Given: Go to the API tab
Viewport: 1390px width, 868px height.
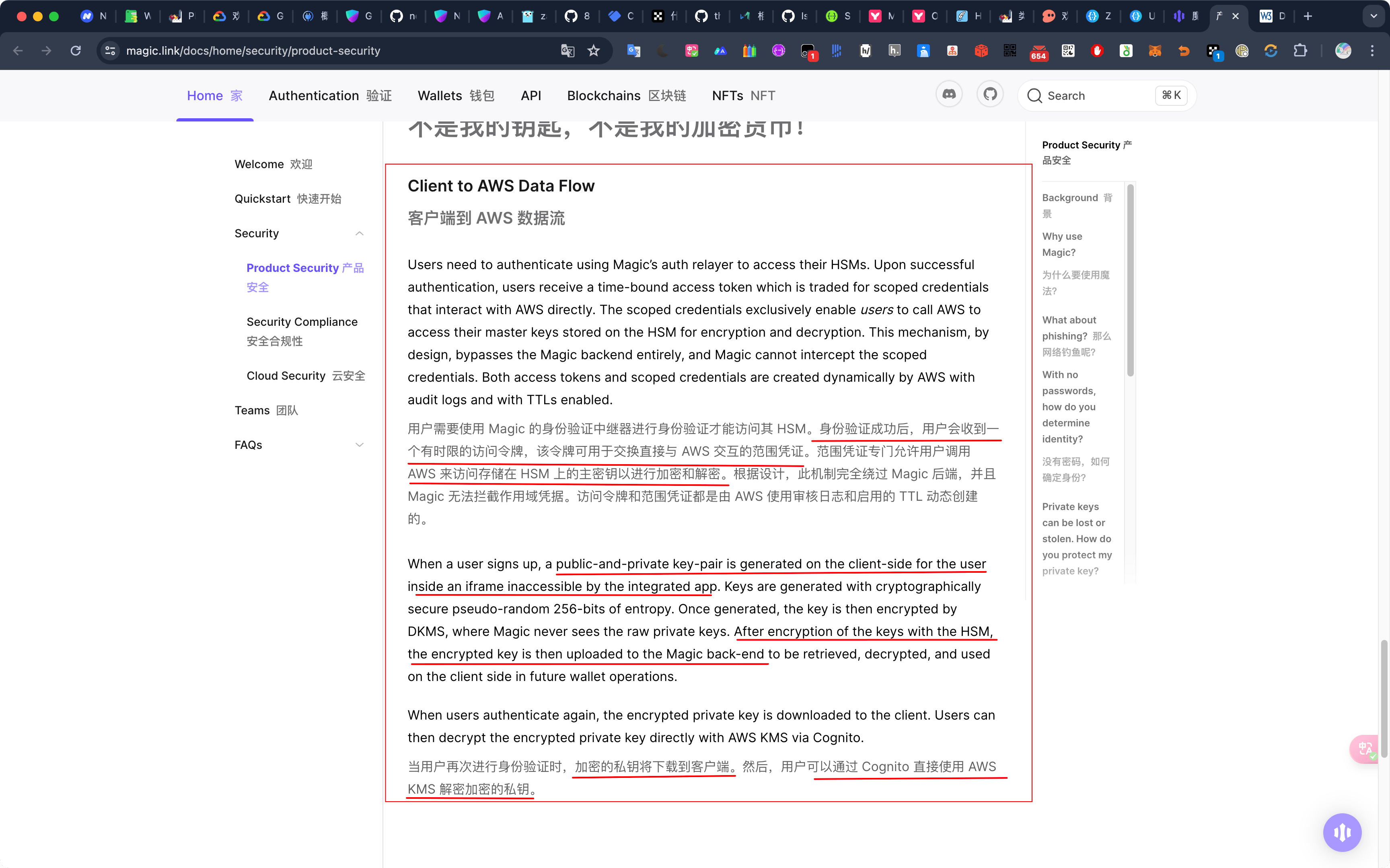Looking at the screenshot, I should click(x=530, y=96).
